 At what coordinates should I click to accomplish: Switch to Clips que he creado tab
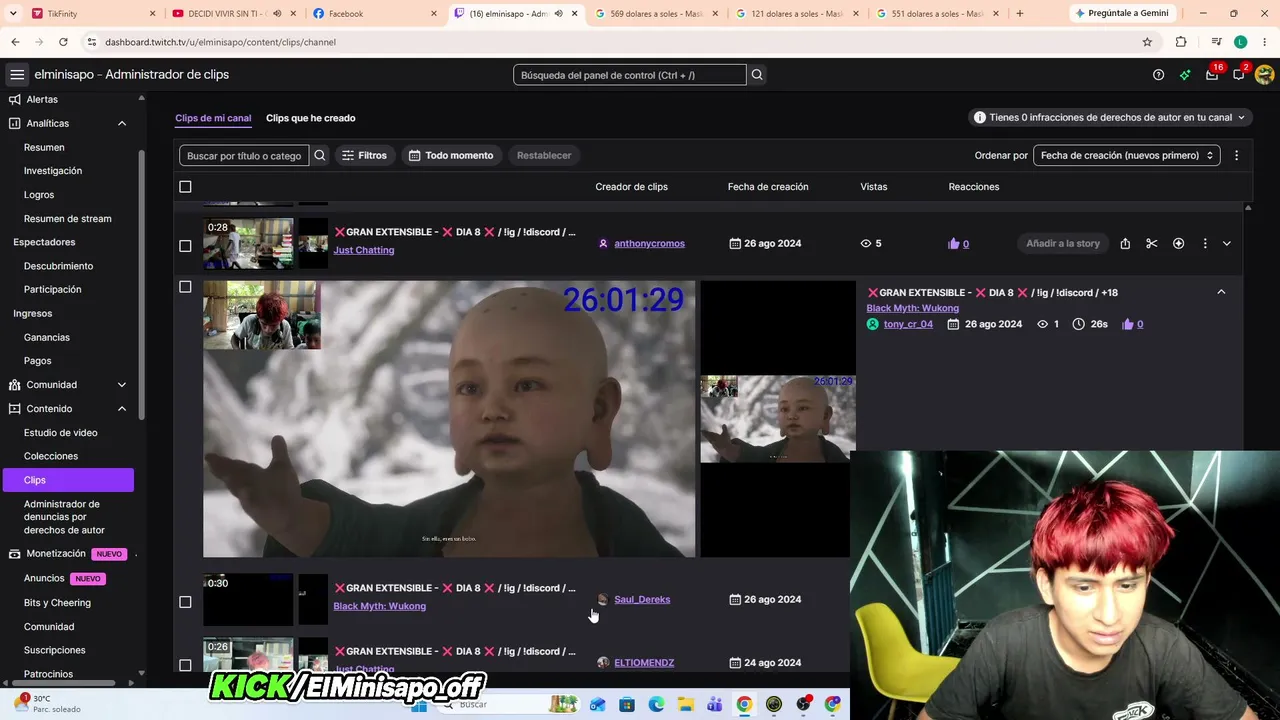(x=310, y=118)
